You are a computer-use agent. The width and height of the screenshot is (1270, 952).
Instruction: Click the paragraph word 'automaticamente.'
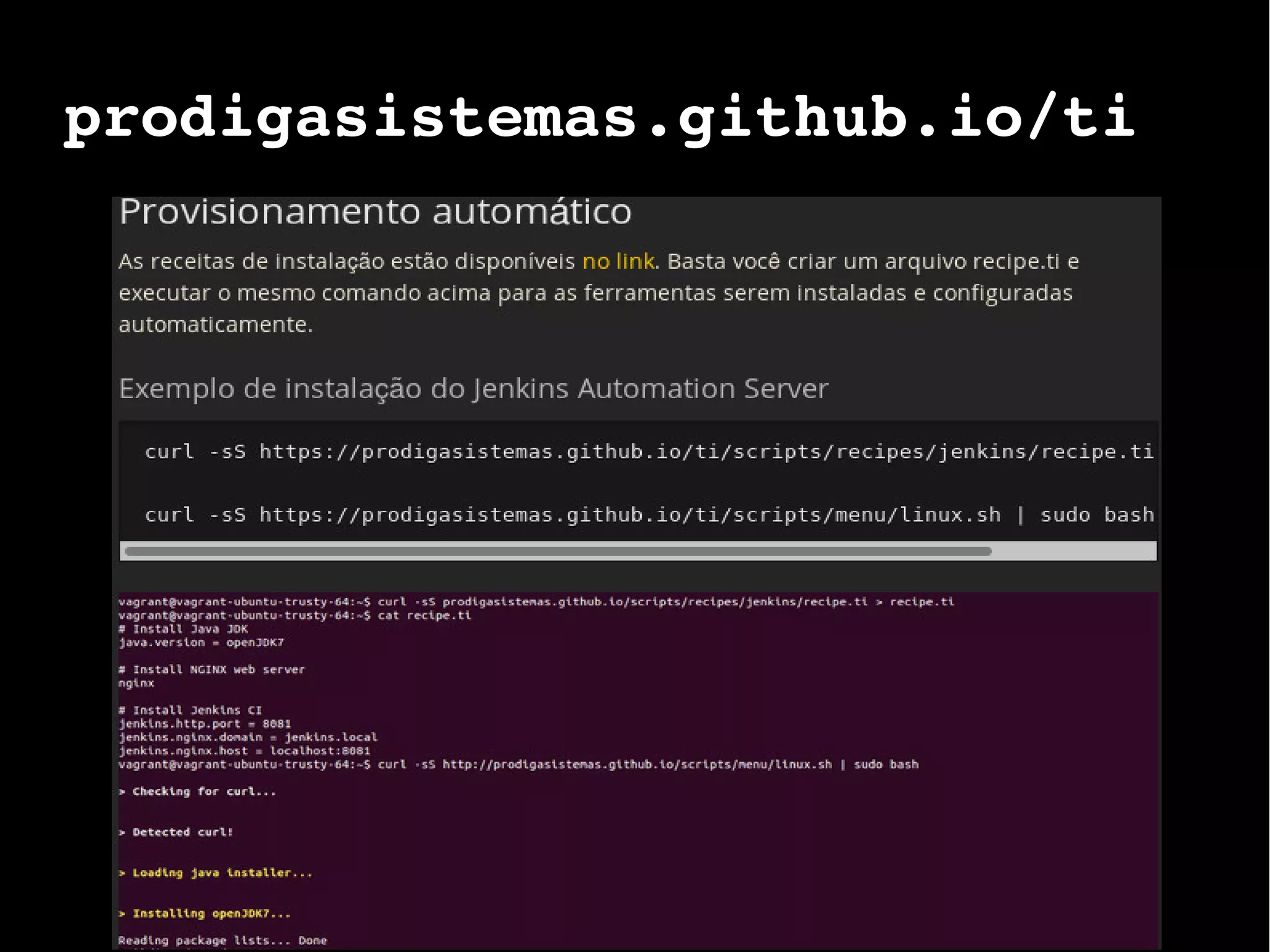tap(216, 324)
